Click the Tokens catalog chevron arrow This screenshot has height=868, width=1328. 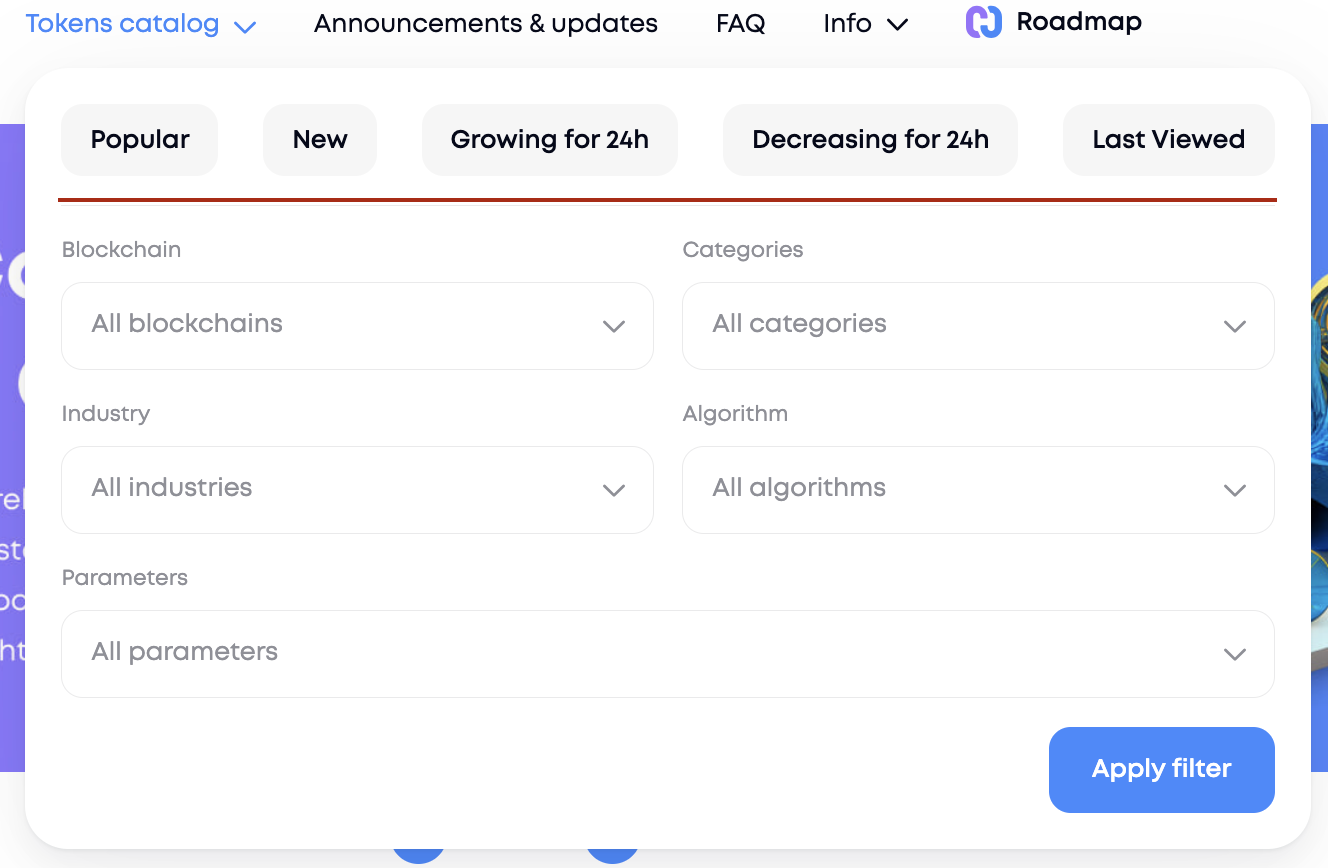point(245,27)
